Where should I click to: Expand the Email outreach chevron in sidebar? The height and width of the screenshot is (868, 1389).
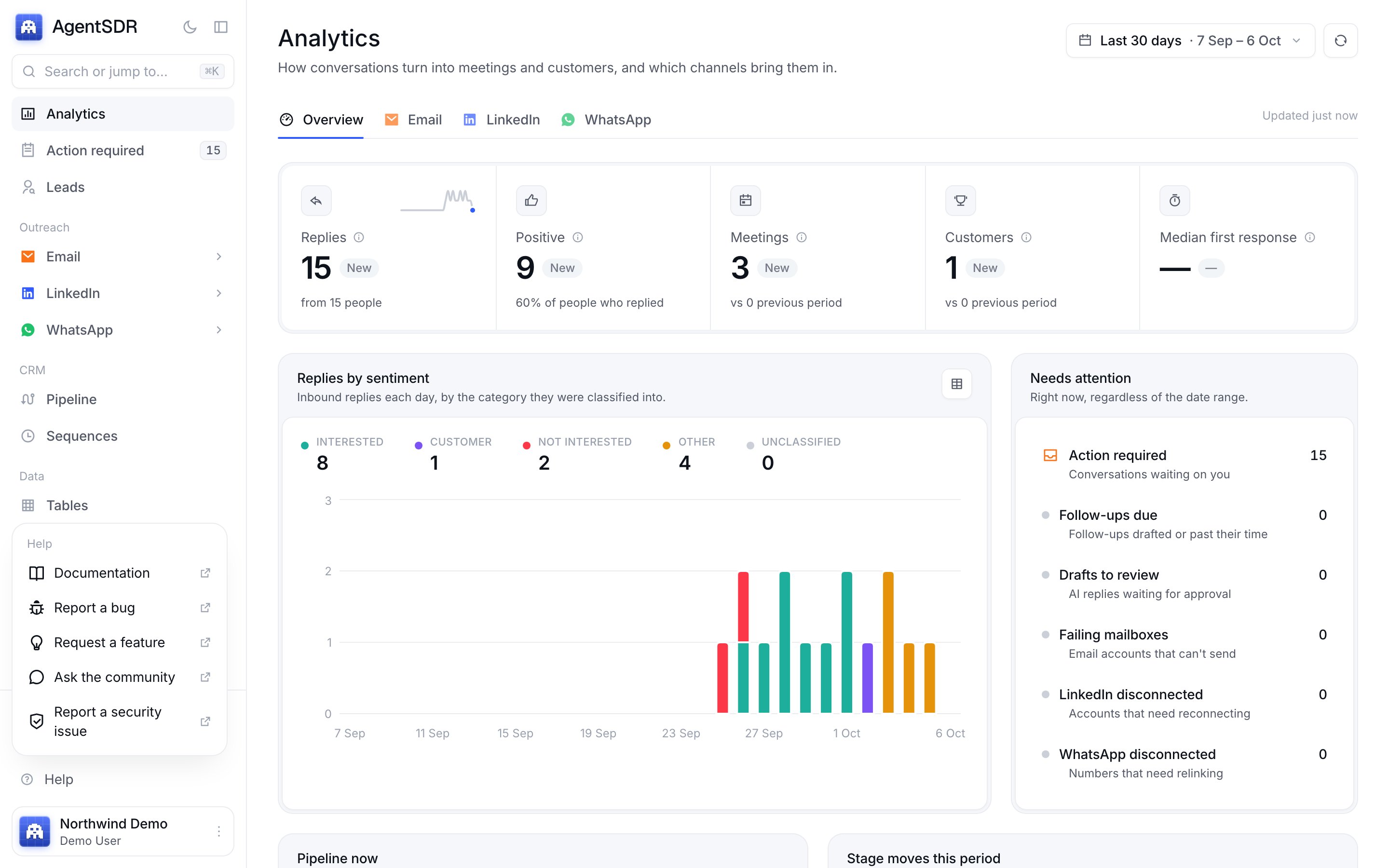pos(218,257)
